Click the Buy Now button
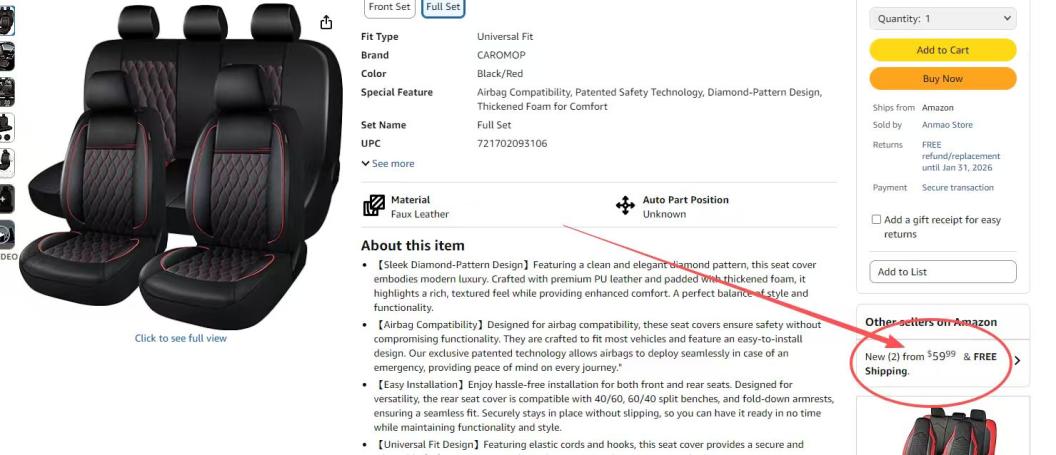Screen dimensions: 1056x455 [x=943, y=78]
